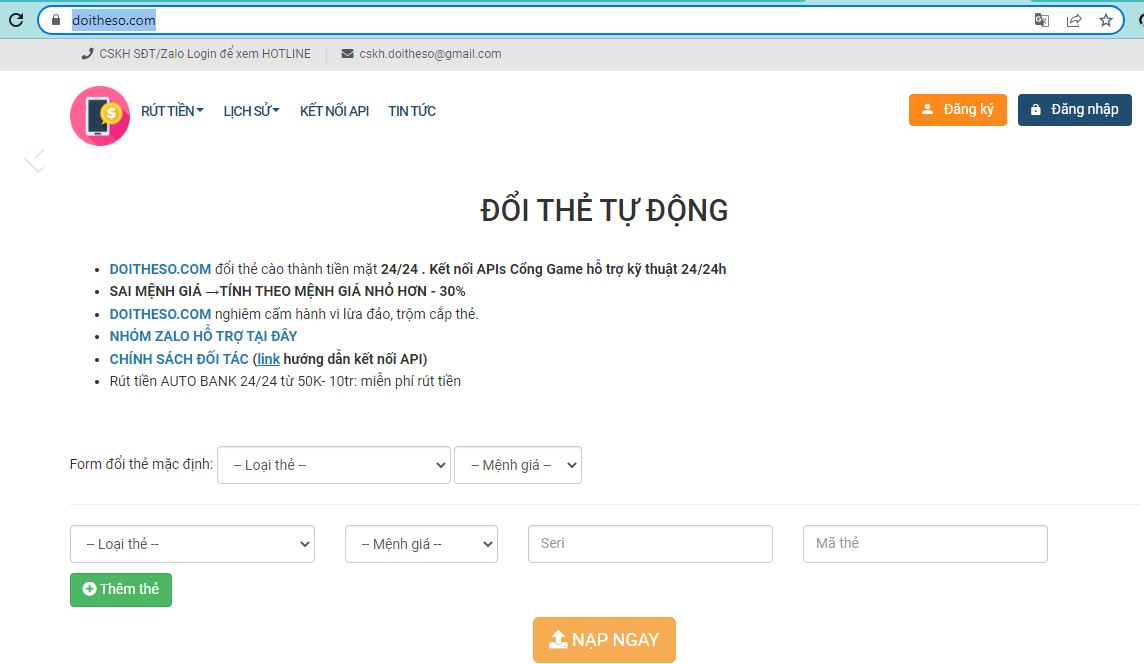The height and width of the screenshot is (664, 1144).
Task: Click the phone icon beside CSKH hotline
Action: 88,53
